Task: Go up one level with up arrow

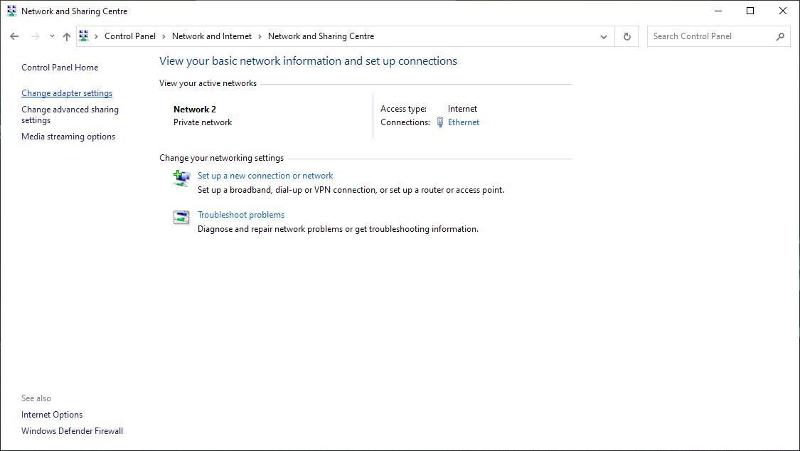Action: point(66,36)
